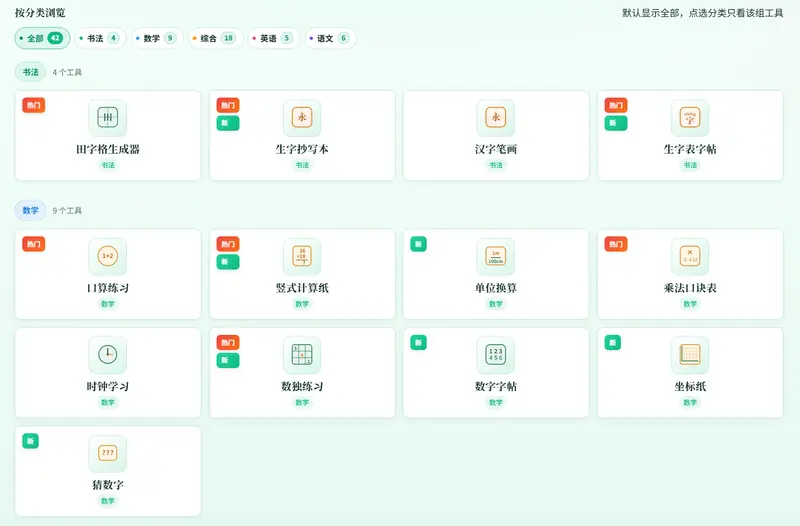Viewport: 800px width, 526px height.
Task: Click the 热门 badge on 田字格生成器
Action: point(34,105)
